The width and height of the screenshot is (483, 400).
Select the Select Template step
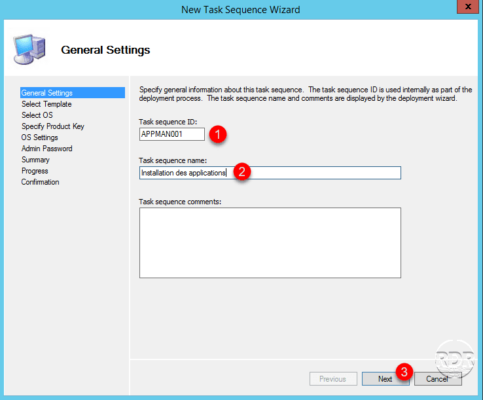(x=46, y=104)
